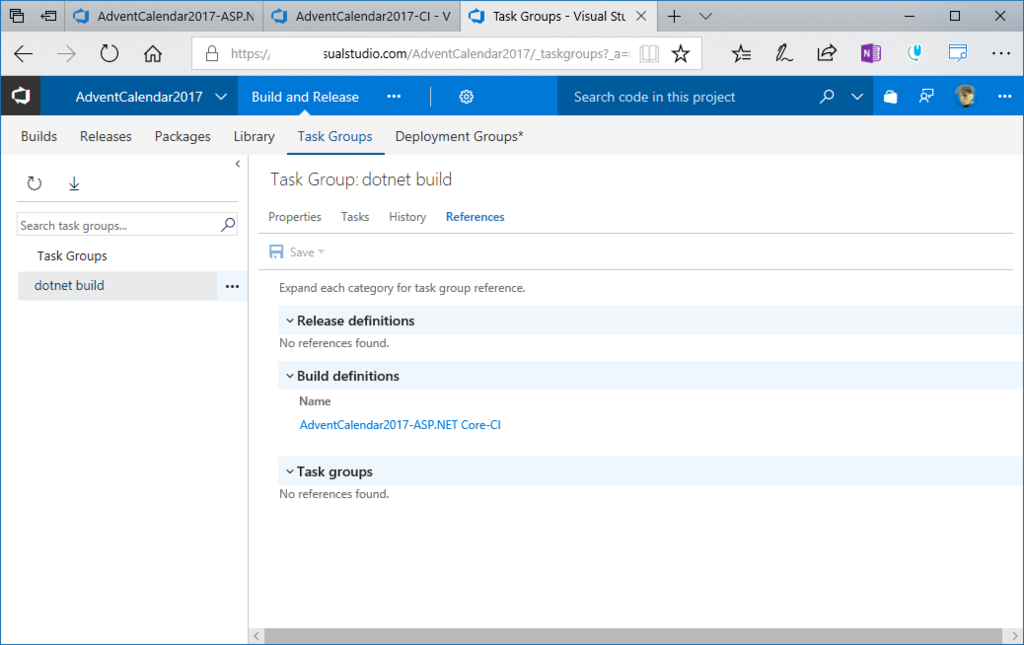Open Tasks tab of task group
This screenshot has width=1024, height=645.
click(355, 217)
